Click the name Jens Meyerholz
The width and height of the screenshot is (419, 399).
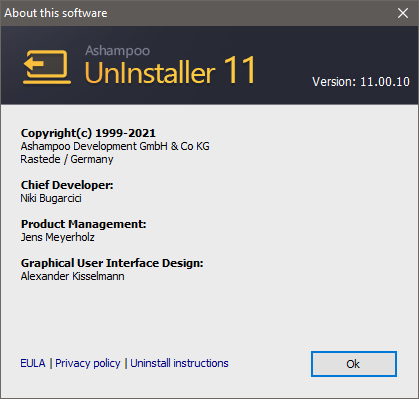(x=57, y=237)
